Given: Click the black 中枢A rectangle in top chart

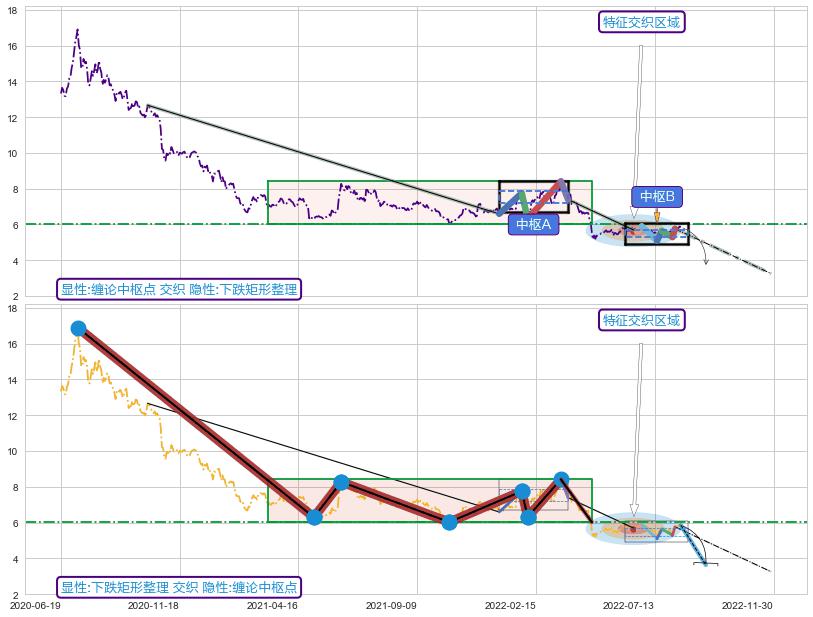Looking at the screenshot, I should click(533, 184).
